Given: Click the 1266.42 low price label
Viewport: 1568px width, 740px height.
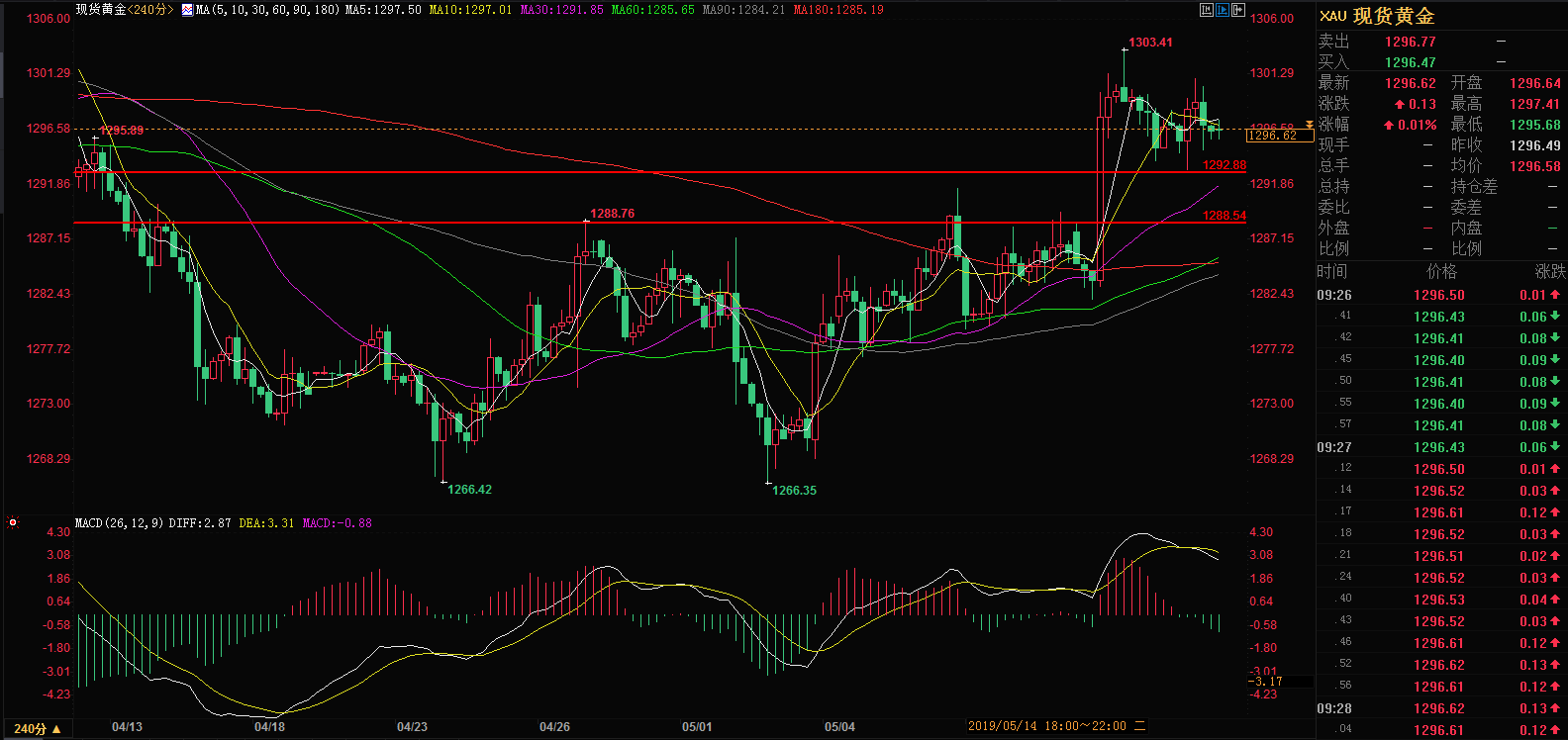Looking at the screenshot, I should click(469, 490).
